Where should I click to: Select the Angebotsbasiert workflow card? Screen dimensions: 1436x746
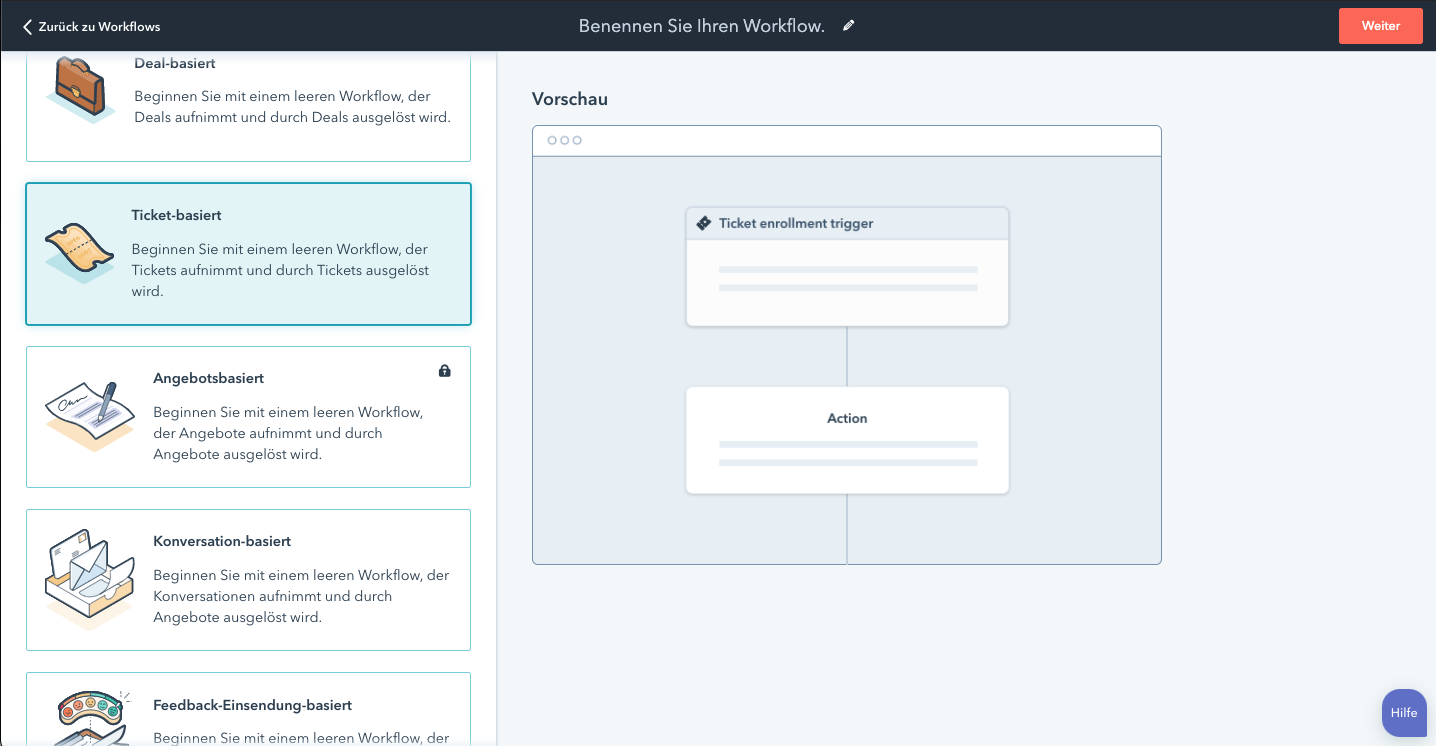pos(248,417)
